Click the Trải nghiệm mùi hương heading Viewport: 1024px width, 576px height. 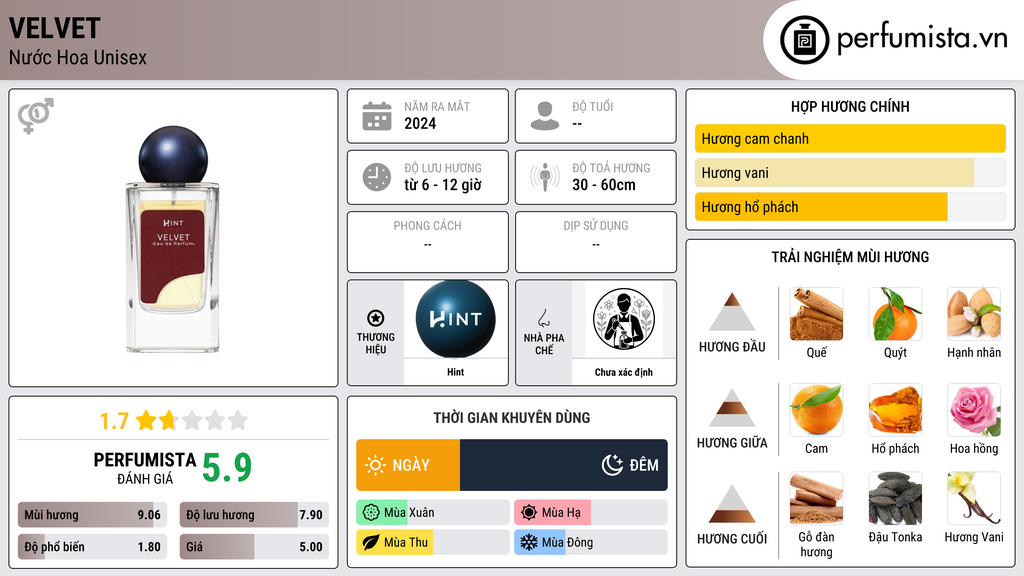click(x=850, y=257)
